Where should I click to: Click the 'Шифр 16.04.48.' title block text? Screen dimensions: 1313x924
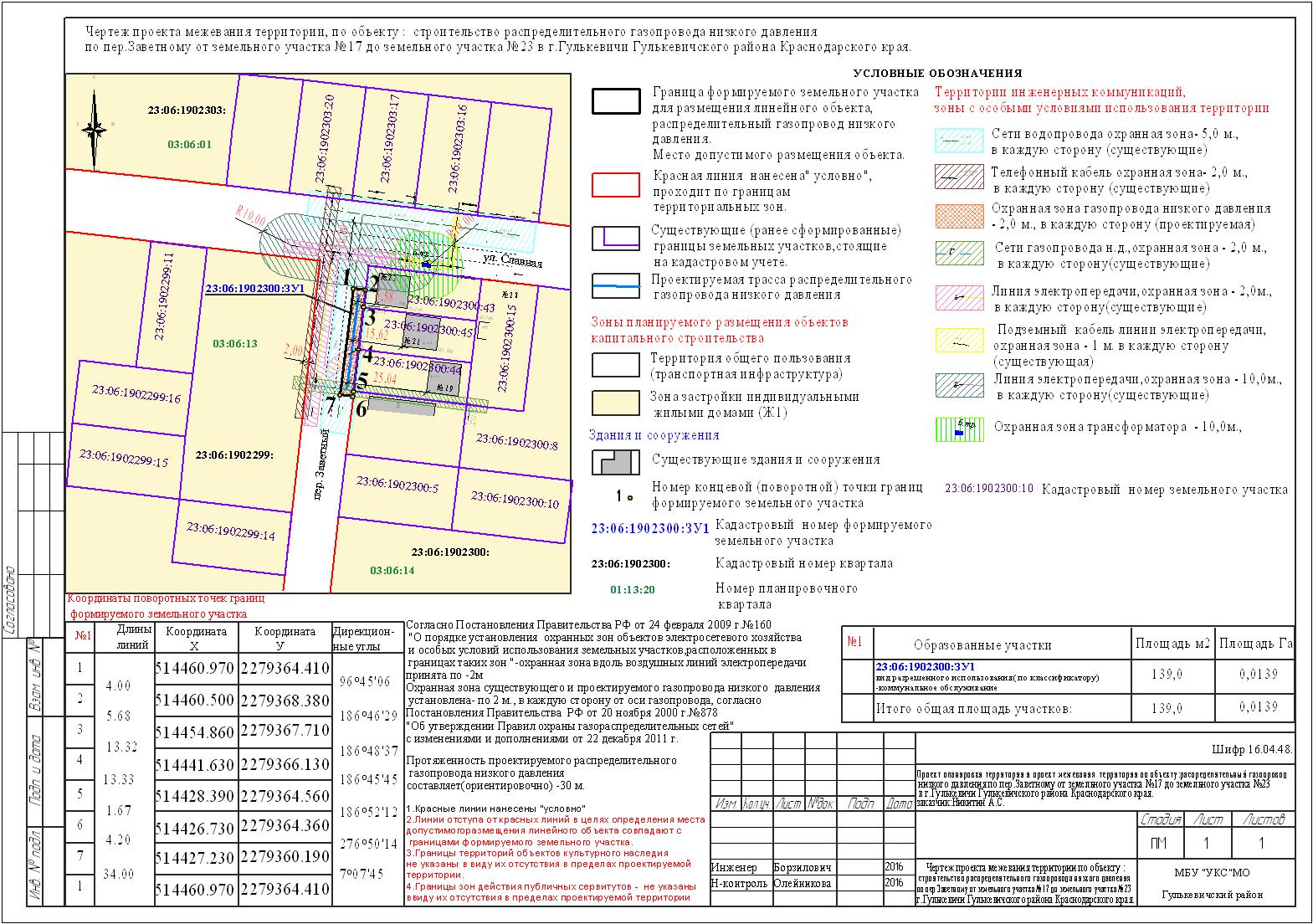point(1252,749)
